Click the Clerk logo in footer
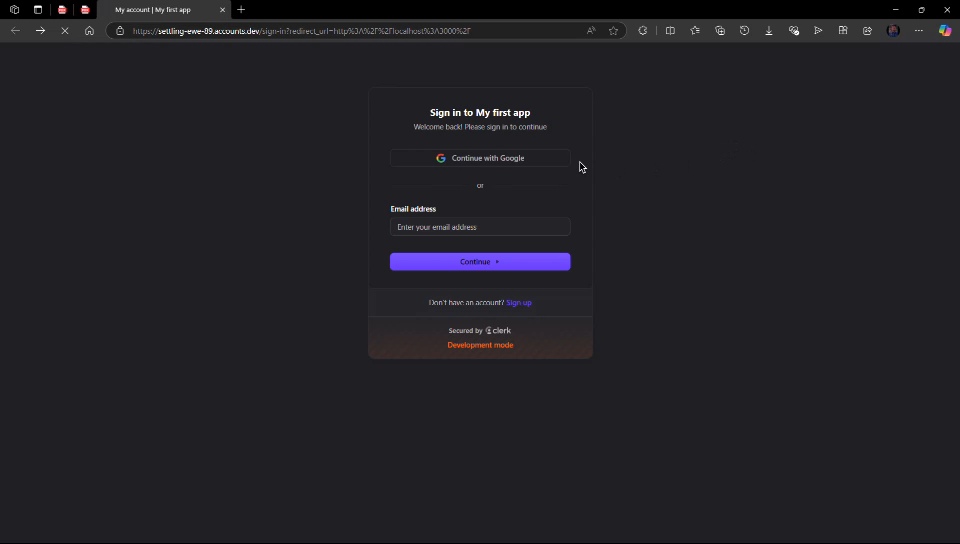Viewport: 960px width, 544px height. coord(498,330)
